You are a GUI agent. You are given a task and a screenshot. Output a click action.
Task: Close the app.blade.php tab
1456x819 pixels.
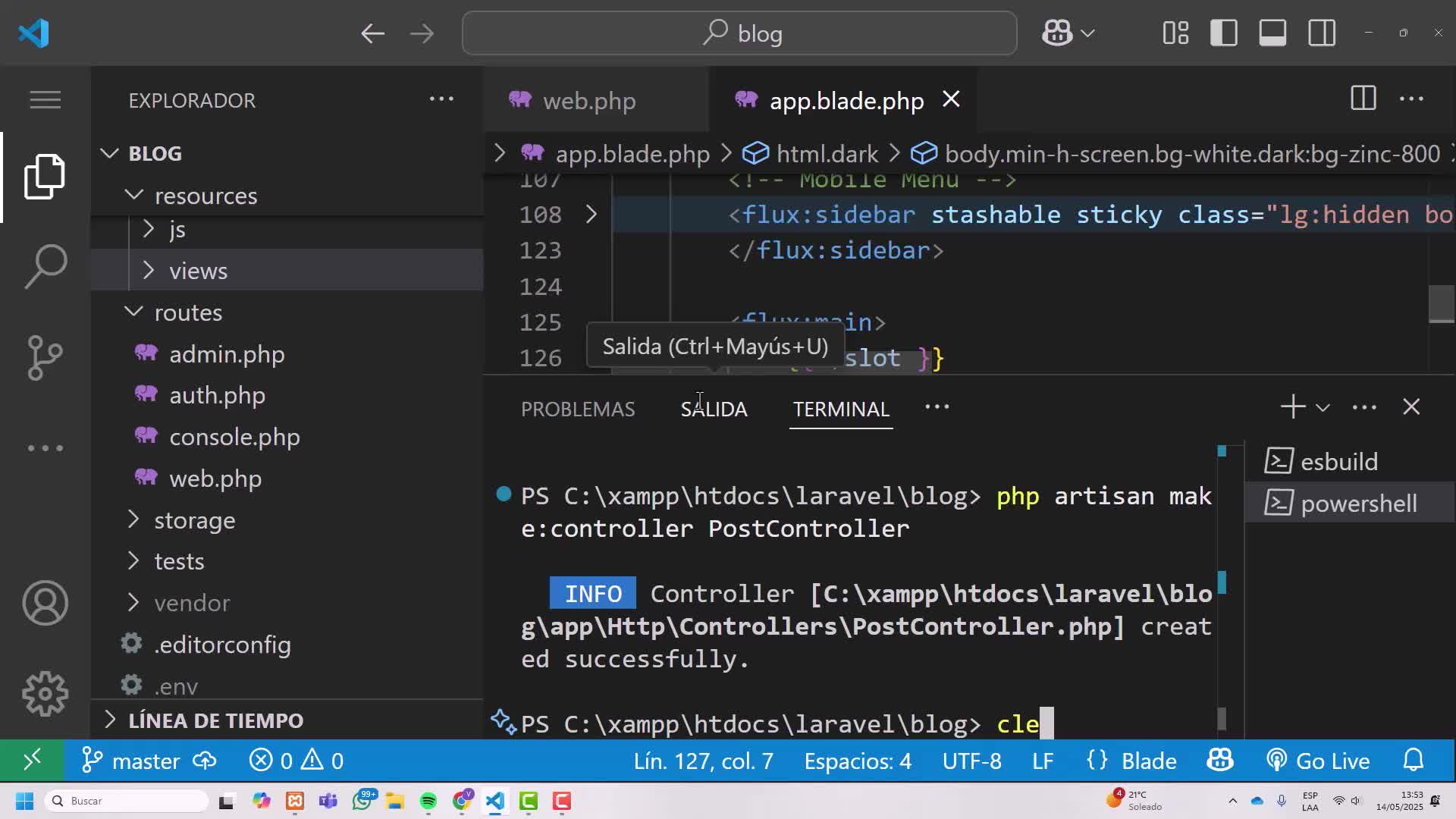[951, 99]
